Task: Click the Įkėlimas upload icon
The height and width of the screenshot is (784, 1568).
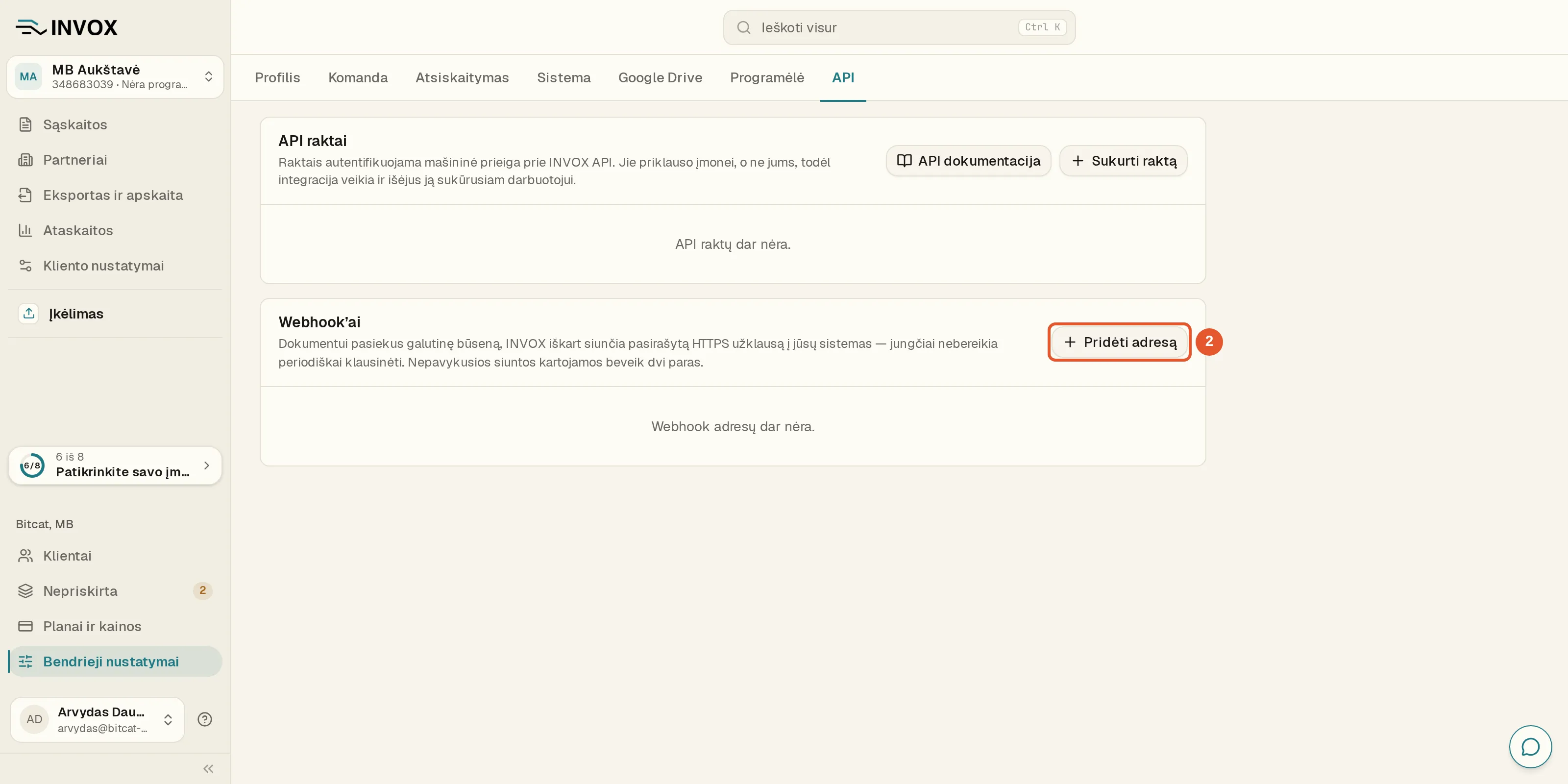Action: tap(28, 314)
